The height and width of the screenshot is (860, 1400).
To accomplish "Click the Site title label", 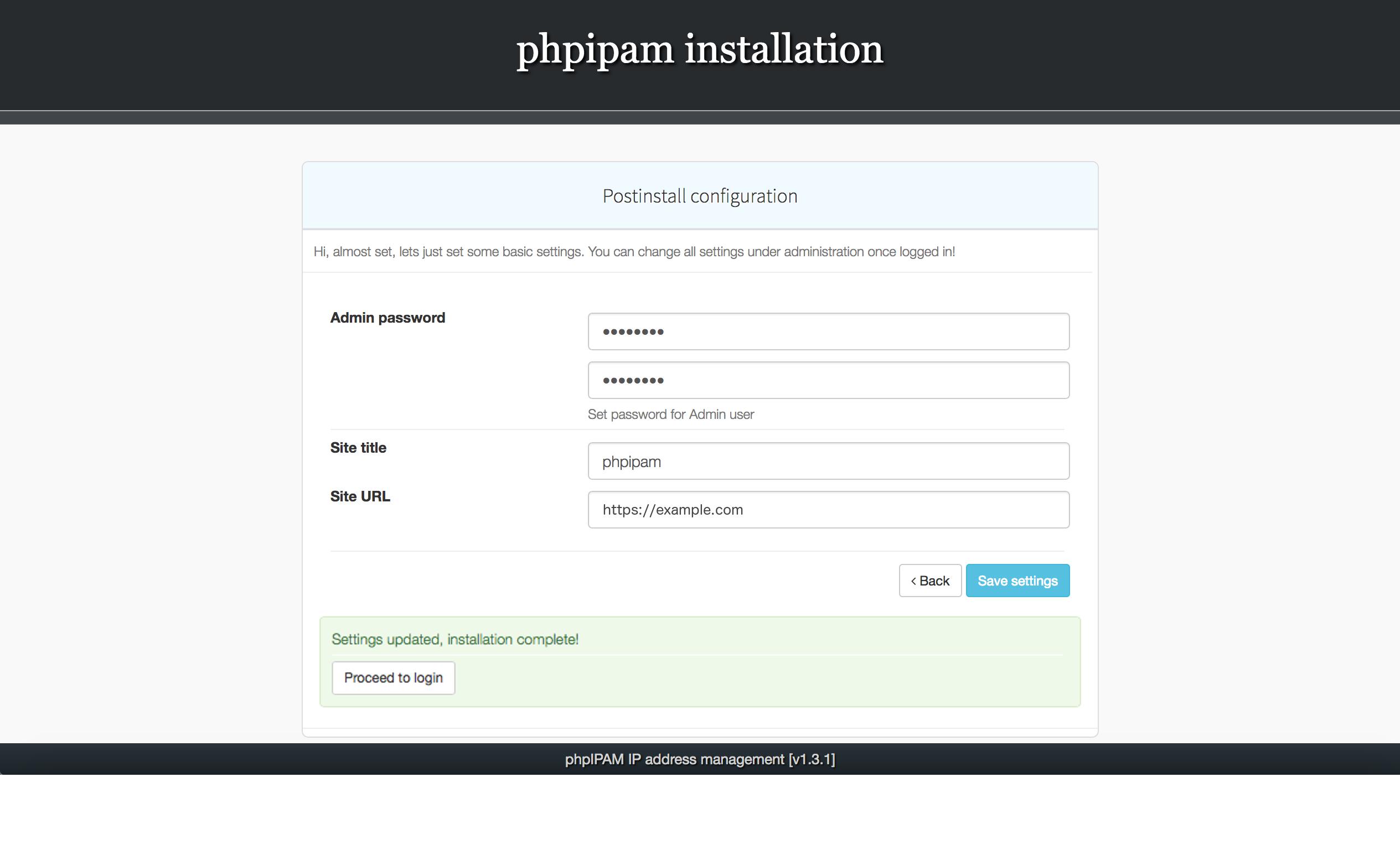I will 358,448.
